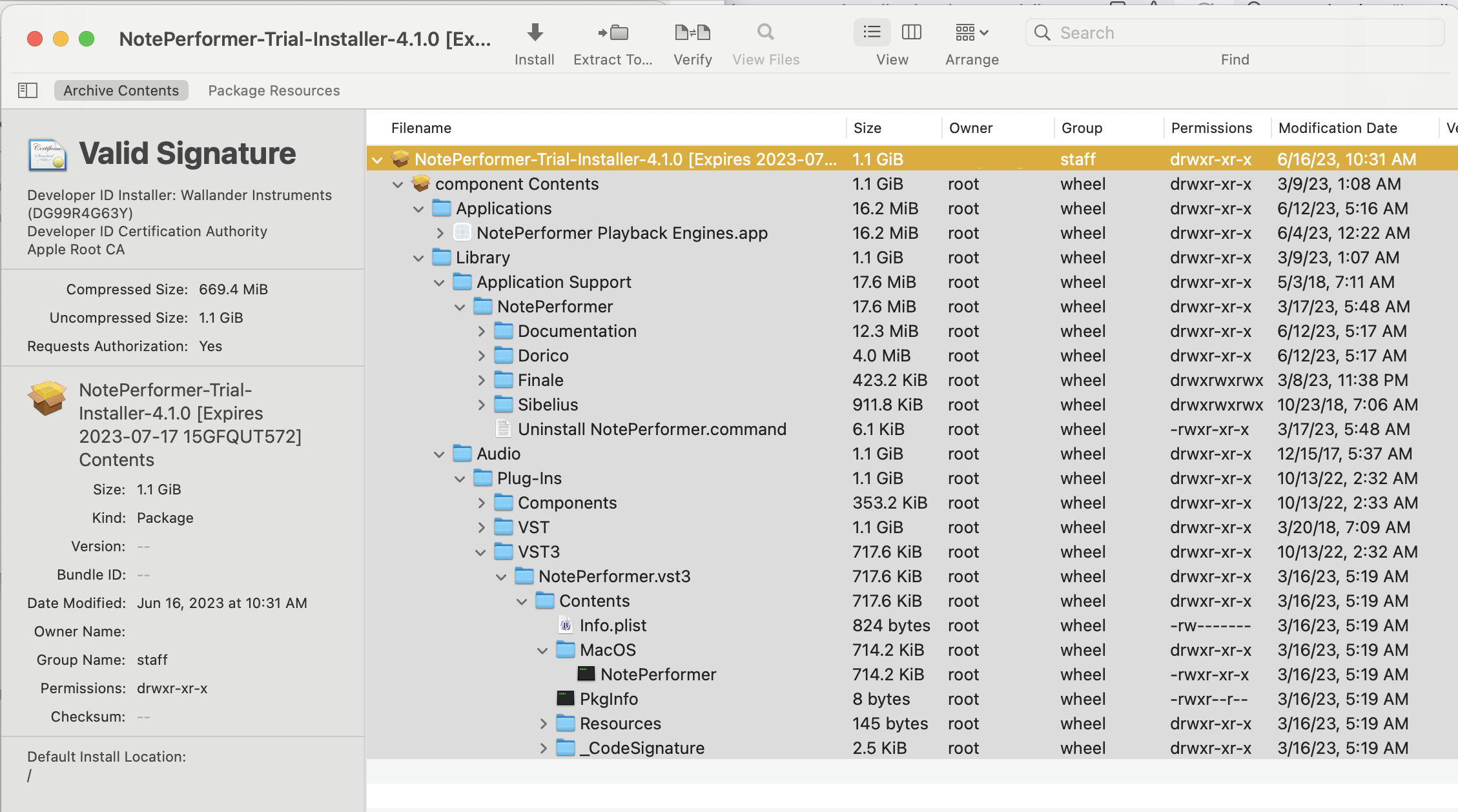The image size is (1458, 812).
Task: Switch to column view mode
Action: [912, 32]
